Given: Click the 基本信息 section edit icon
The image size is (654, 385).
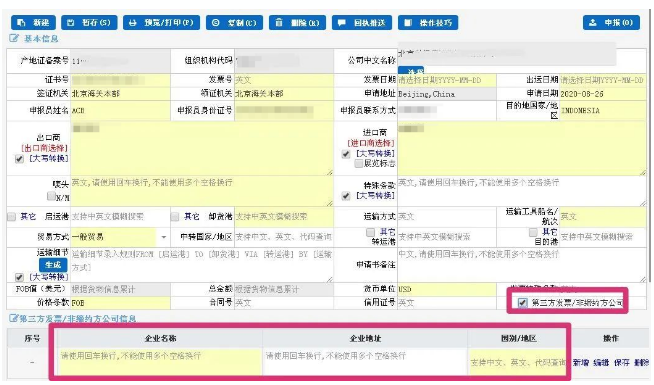Looking at the screenshot, I should click(x=14, y=38).
